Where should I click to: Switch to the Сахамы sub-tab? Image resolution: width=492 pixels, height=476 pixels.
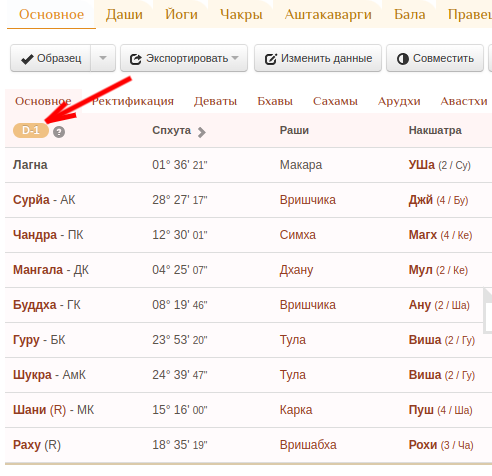335,101
